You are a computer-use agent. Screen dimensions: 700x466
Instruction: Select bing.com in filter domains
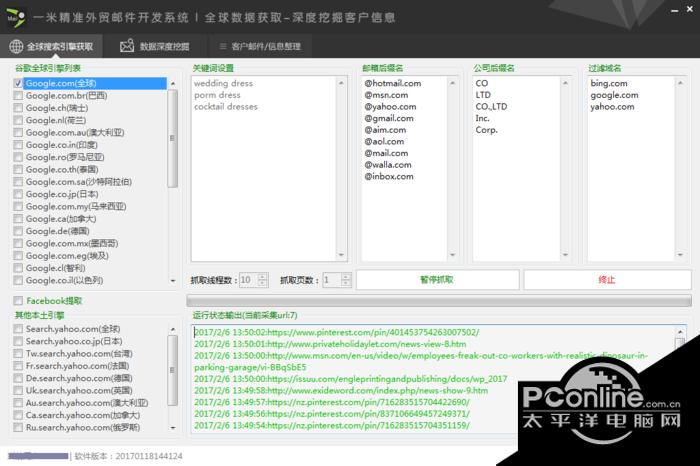tap(608, 83)
